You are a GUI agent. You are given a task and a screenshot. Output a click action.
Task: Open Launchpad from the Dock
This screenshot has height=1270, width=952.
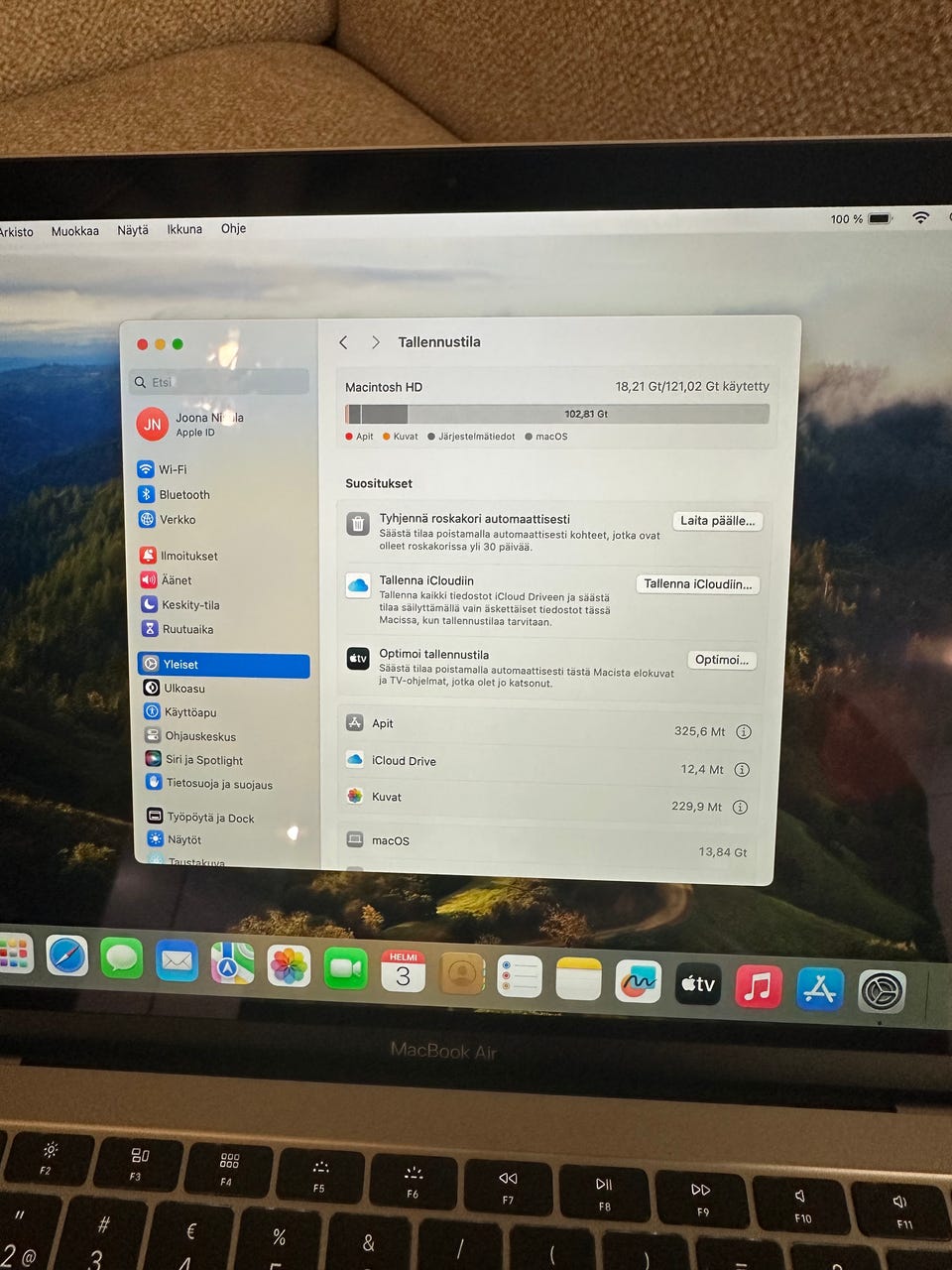pos(14,954)
